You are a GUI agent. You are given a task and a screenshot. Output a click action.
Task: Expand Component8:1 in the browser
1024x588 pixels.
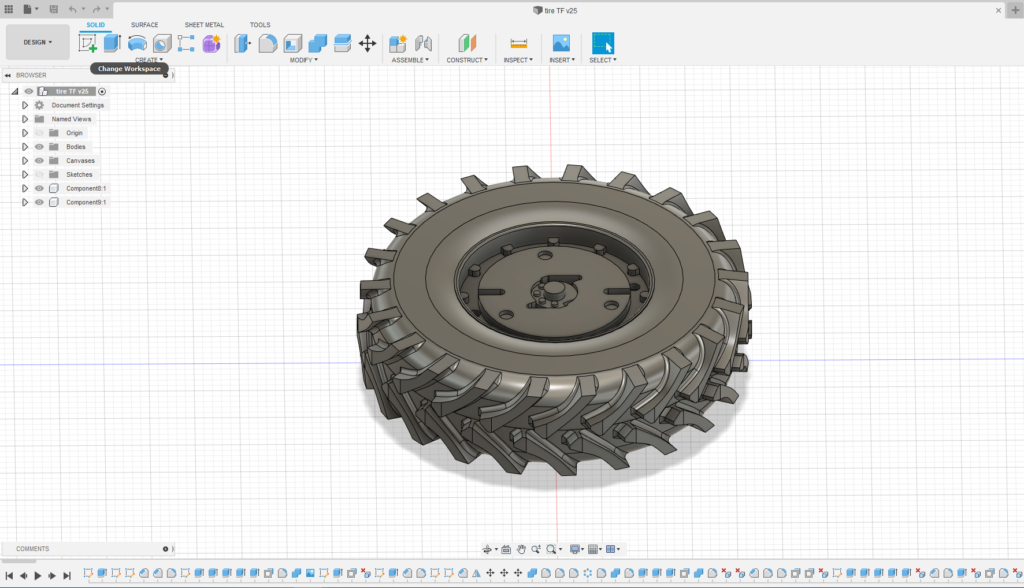25,188
